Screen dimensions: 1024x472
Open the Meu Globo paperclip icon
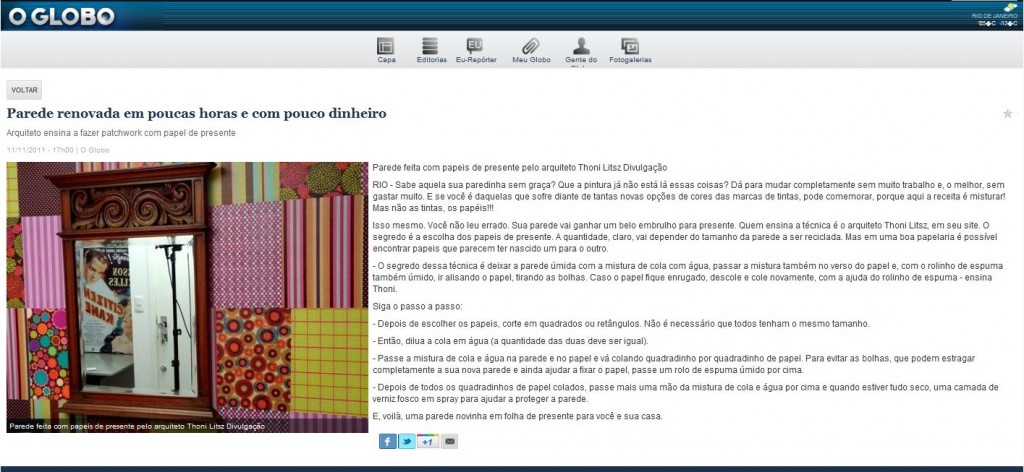point(531,46)
